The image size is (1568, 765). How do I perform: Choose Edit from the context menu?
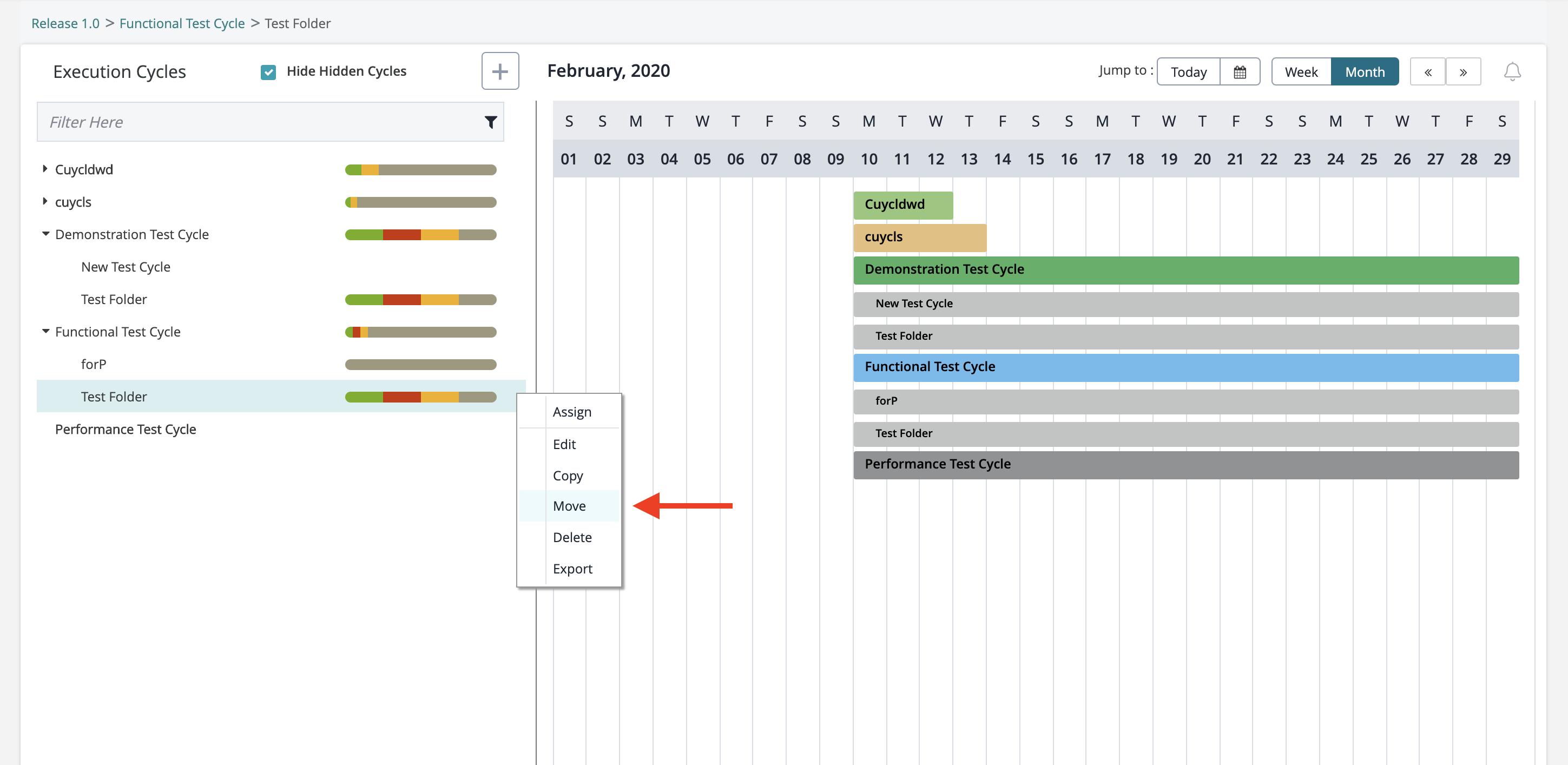pyautogui.click(x=564, y=444)
